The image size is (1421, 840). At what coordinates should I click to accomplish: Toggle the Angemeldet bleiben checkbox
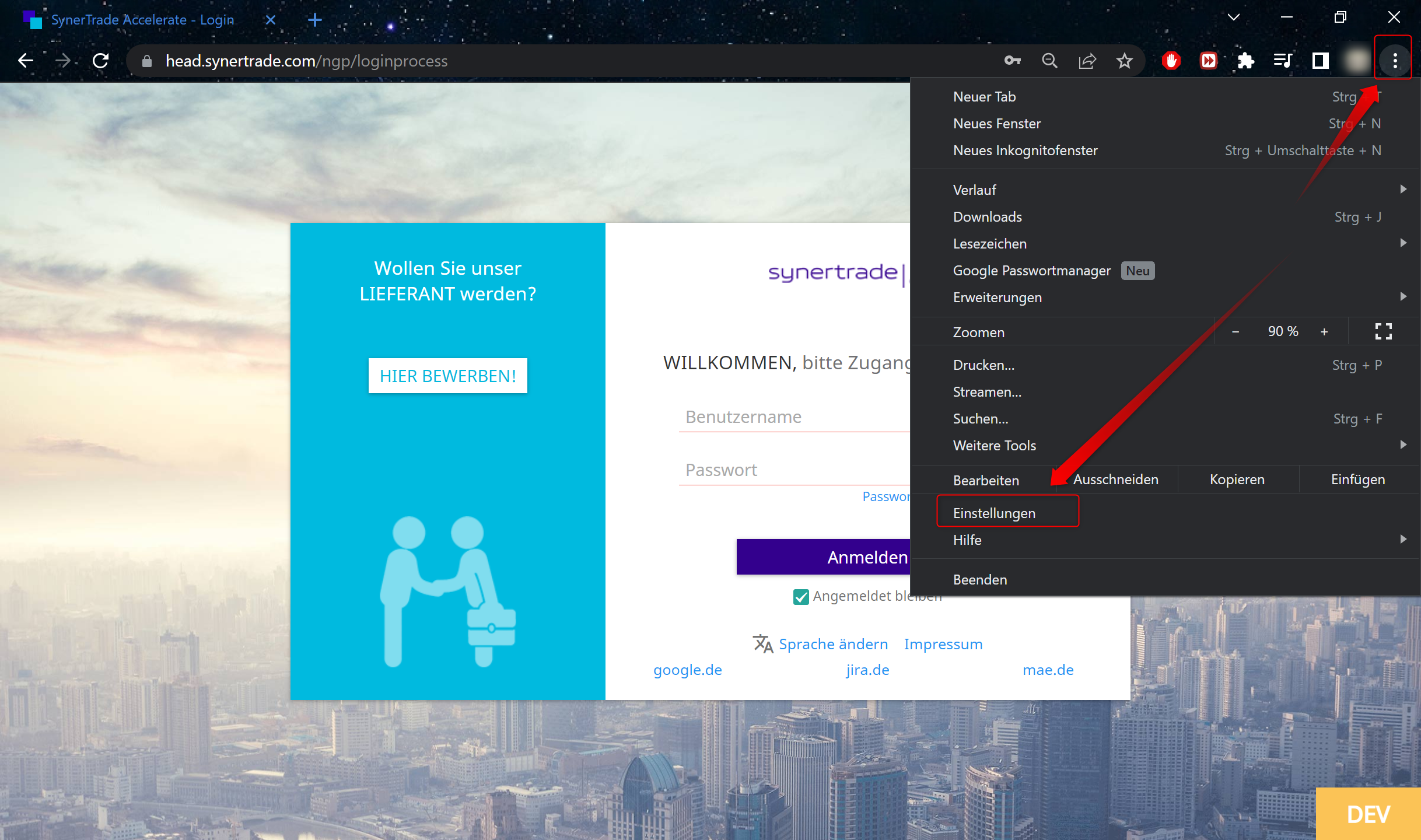tap(801, 596)
